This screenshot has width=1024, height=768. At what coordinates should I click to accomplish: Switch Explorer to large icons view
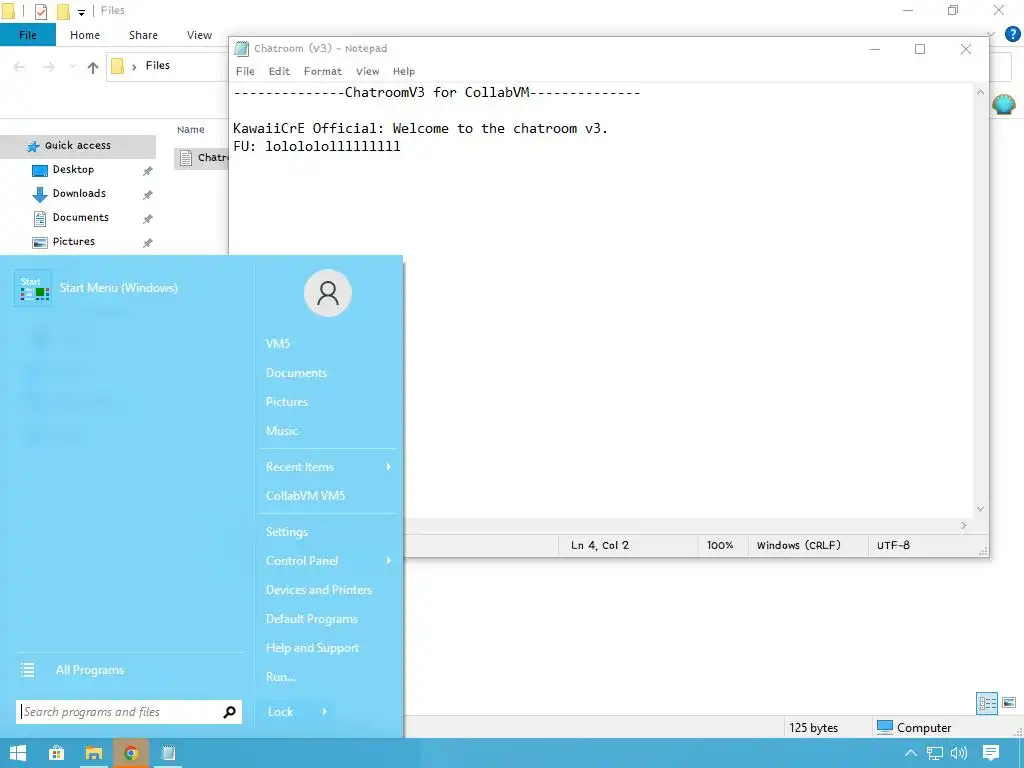coord(1009,703)
